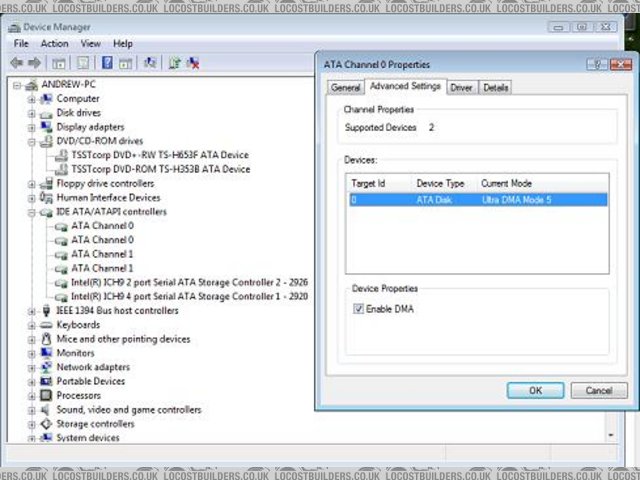The width and height of the screenshot is (640, 480).
Task: Expand the Network adapters node
Action: [x=31, y=368]
